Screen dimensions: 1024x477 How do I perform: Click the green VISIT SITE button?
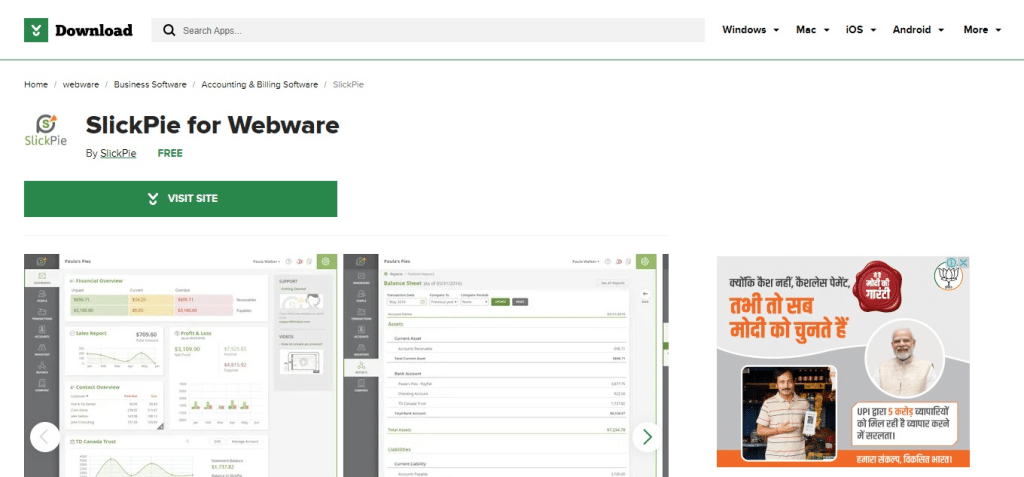[181, 199]
